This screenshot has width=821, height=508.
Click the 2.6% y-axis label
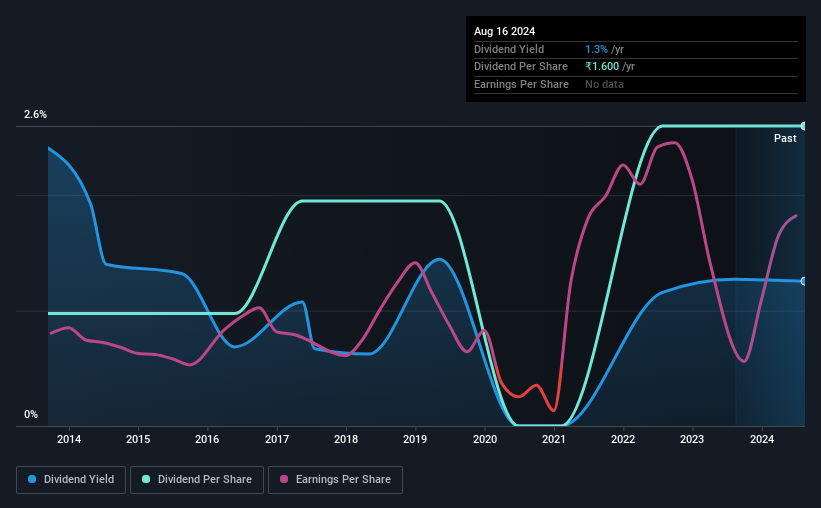[x=35, y=115]
